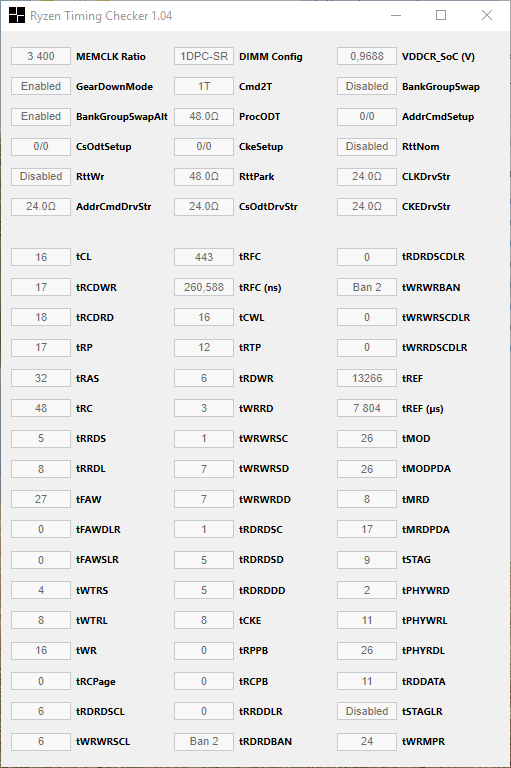Click the BankGroupSwap Disabled field
Viewport: 511px width, 768px height.
coord(367,86)
